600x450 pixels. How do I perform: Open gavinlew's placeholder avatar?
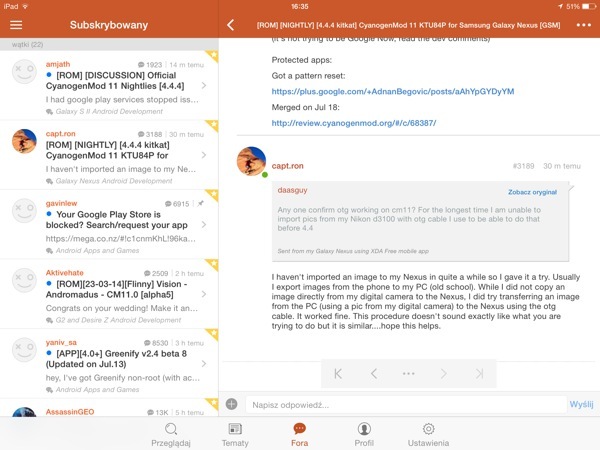(24, 211)
